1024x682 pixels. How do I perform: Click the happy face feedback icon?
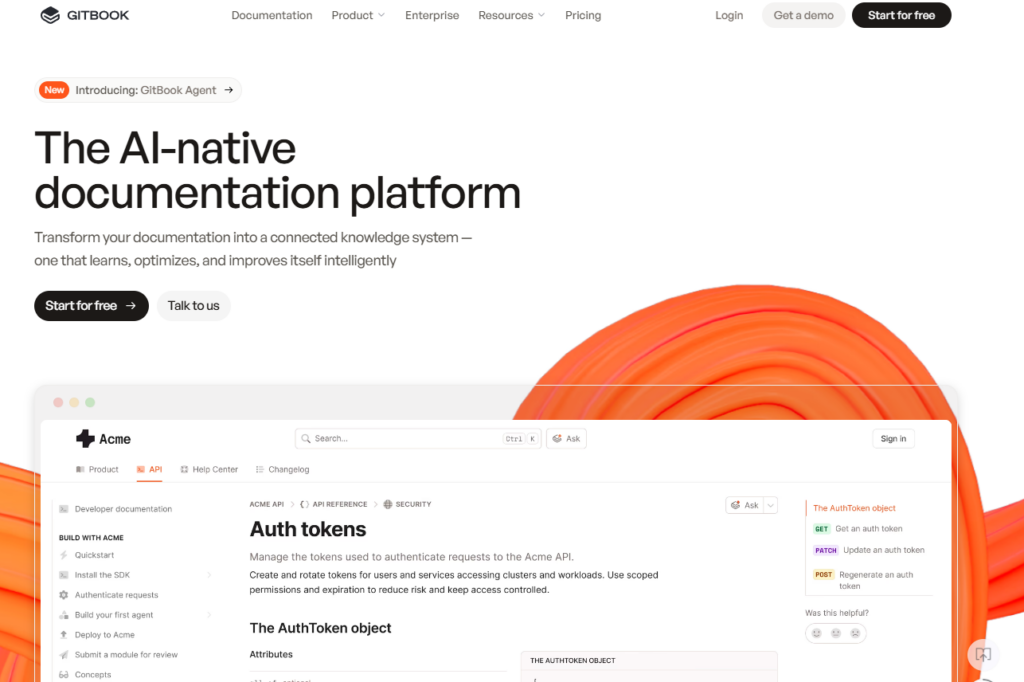click(816, 633)
